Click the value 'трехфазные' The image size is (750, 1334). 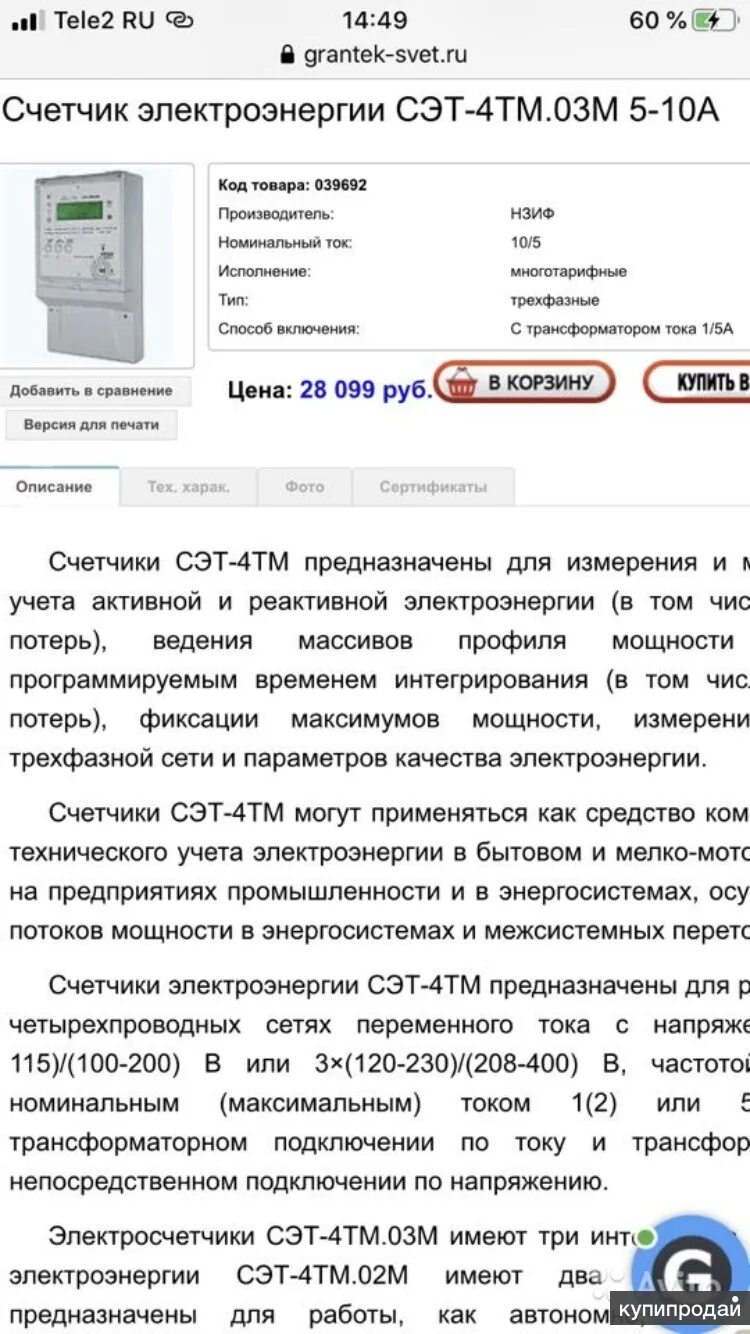coord(554,300)
